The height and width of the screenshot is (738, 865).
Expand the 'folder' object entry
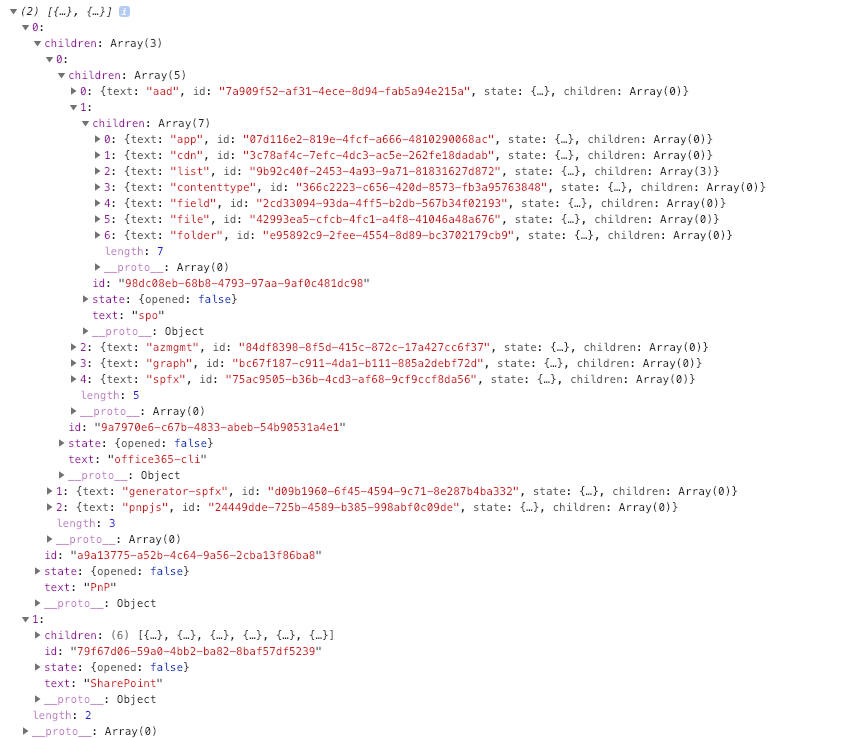pos(98,236)
